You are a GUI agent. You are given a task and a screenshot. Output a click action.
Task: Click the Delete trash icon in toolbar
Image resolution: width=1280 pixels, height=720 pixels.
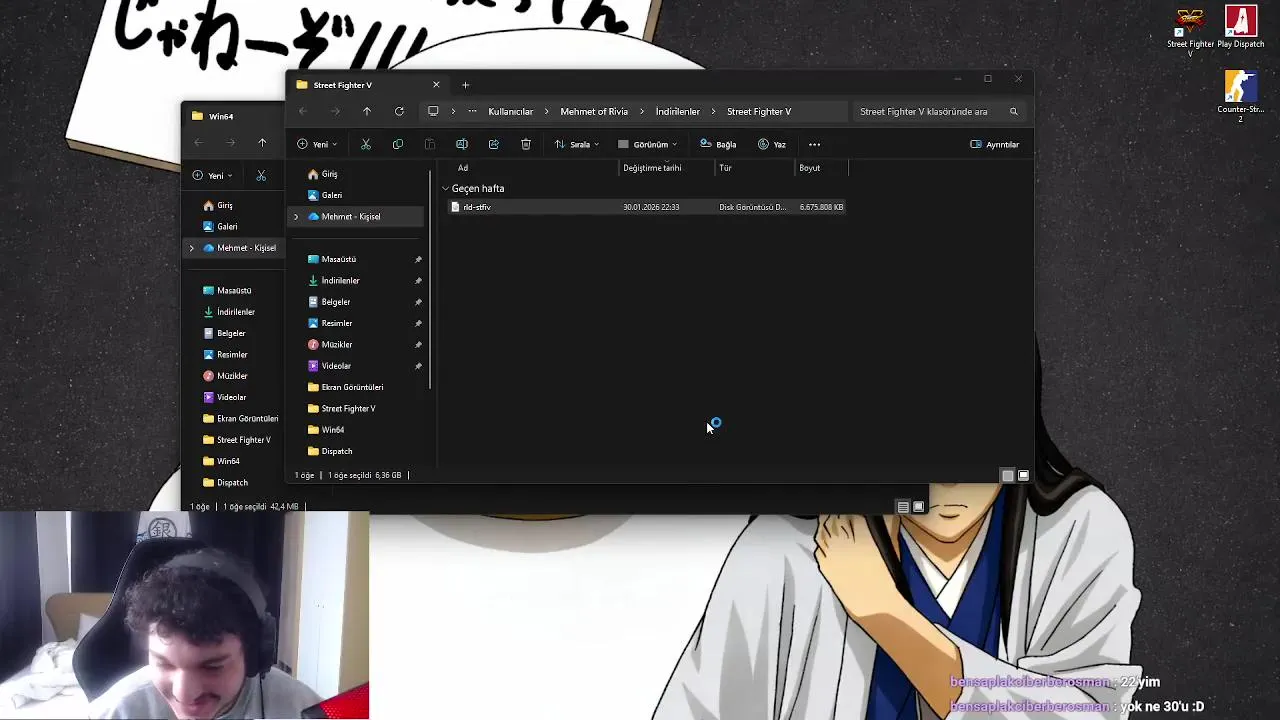click(x=526, y=144)
